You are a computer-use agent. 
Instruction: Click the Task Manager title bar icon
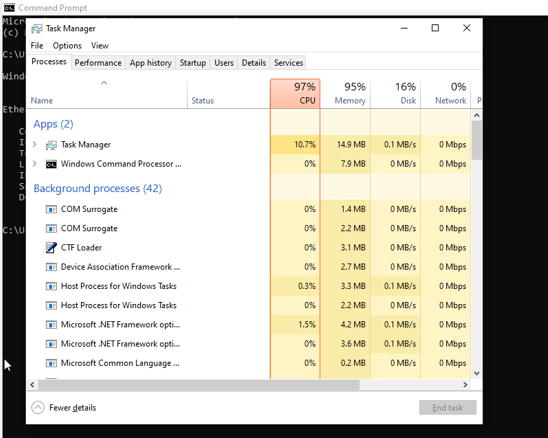pos(36,28)
